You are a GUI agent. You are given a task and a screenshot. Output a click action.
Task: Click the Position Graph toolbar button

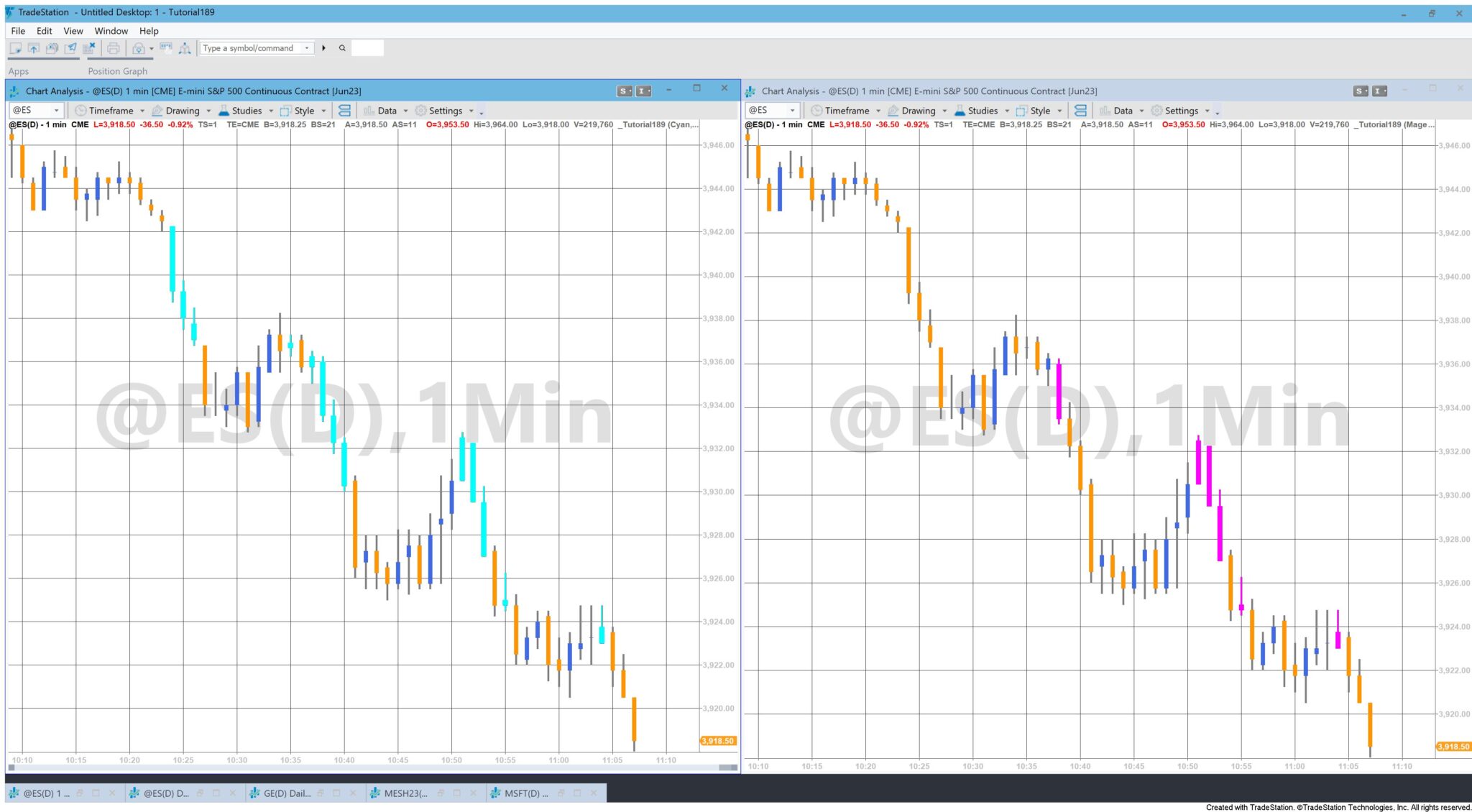pyautogui.click(x=117, y=71)
